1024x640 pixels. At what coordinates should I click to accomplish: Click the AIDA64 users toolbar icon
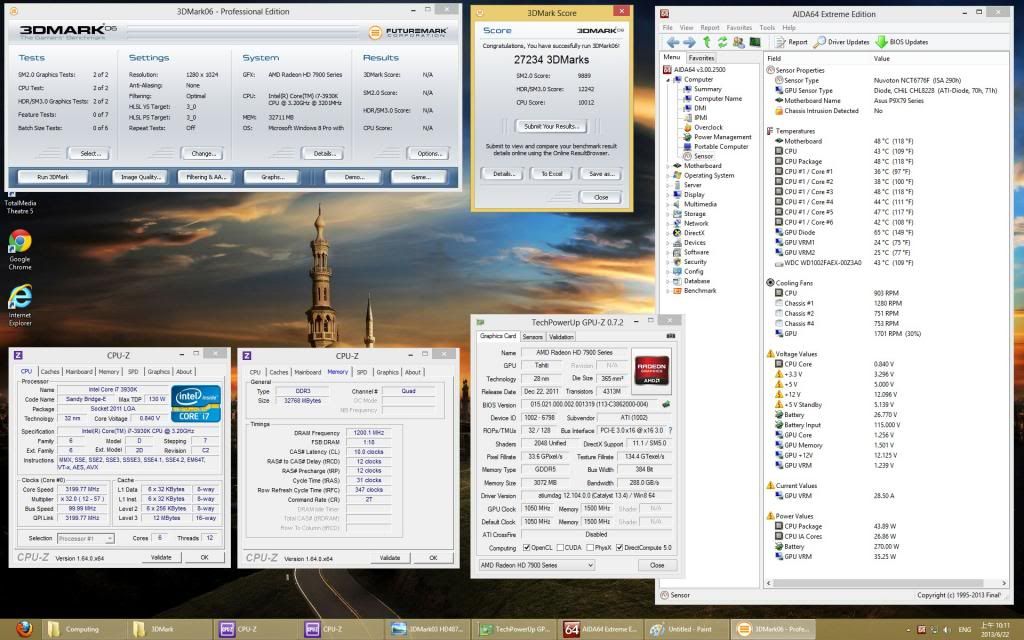(739, 42)
